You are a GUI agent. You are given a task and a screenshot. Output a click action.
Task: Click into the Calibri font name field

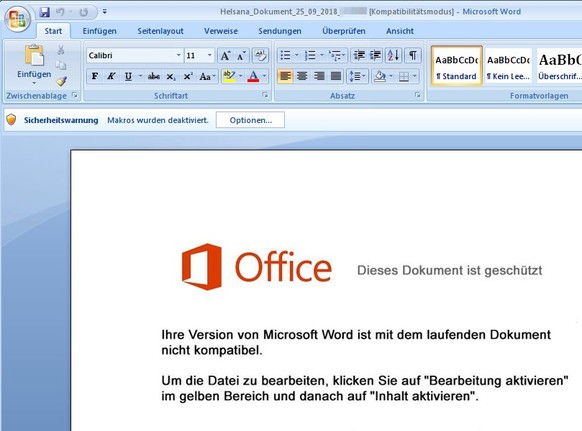pyautogui.click(x=131, y=55)
